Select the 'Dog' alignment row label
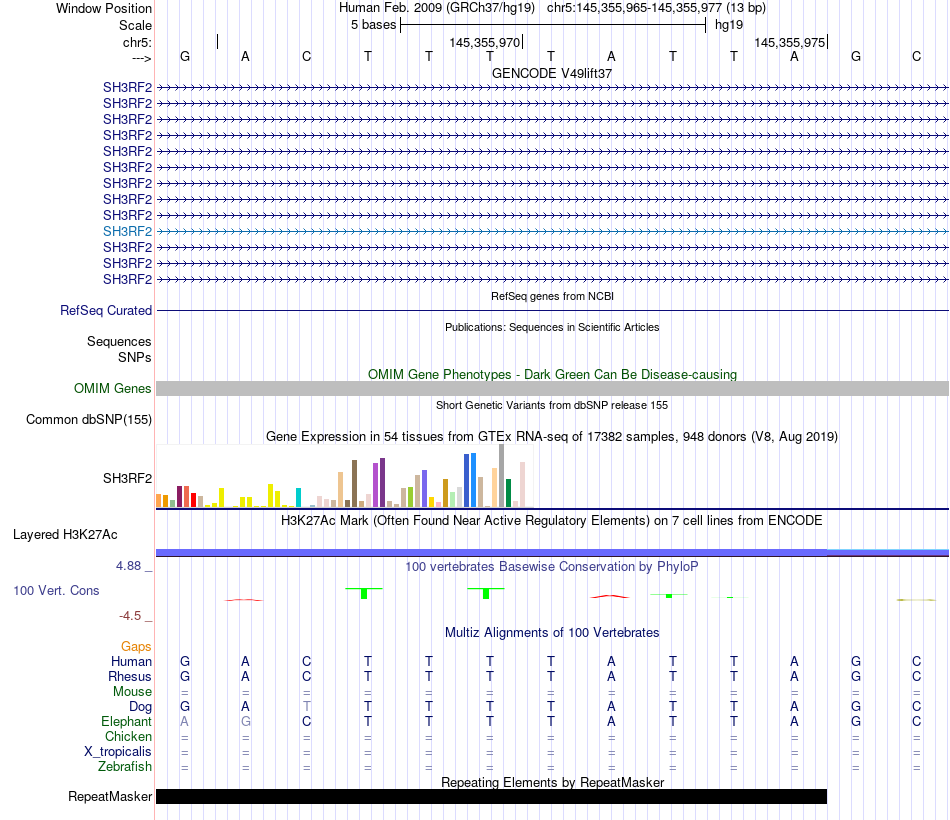The height and width of the screenshot is (820, 950). (x=140, y=707)
